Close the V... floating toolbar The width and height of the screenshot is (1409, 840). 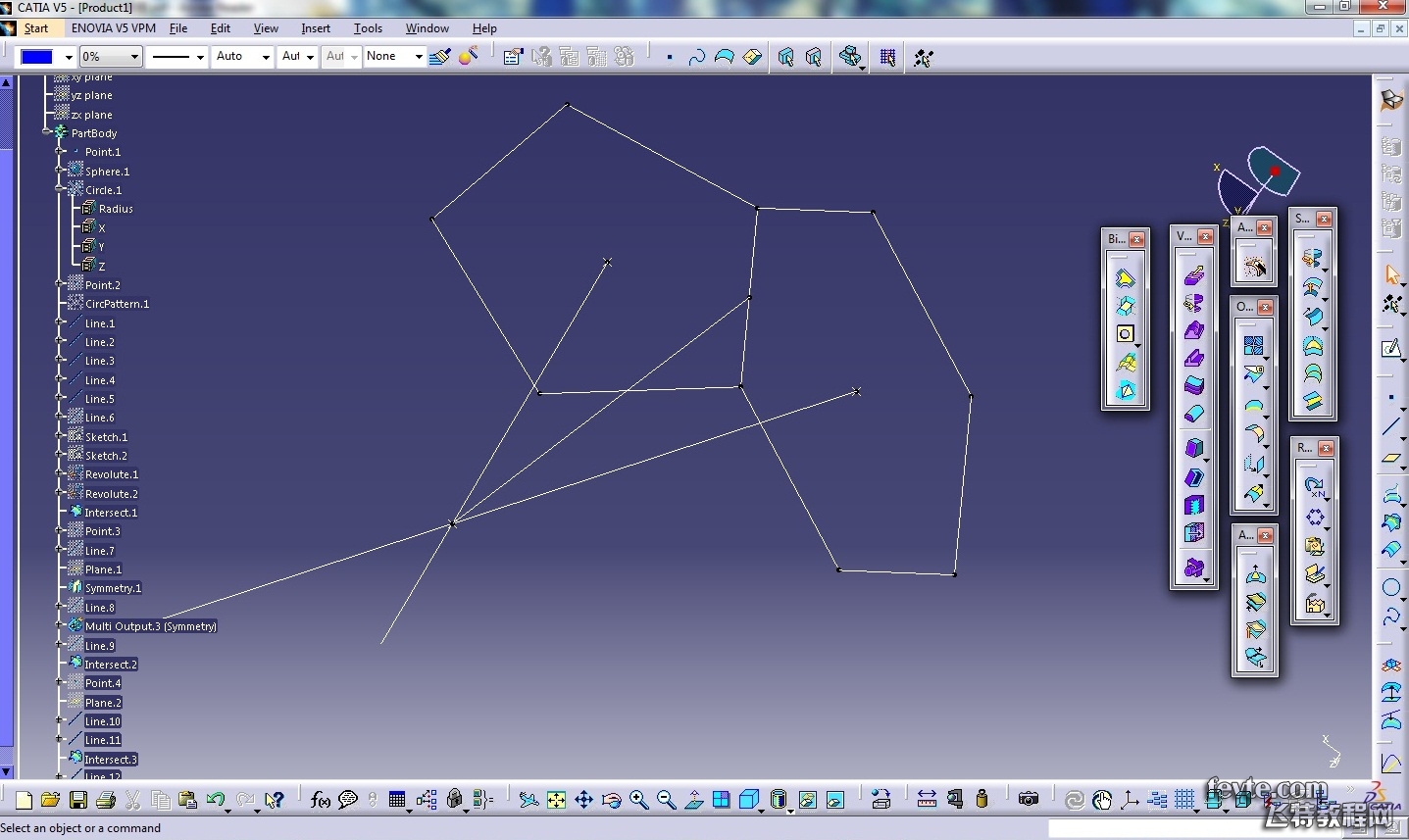point(1205,236)
